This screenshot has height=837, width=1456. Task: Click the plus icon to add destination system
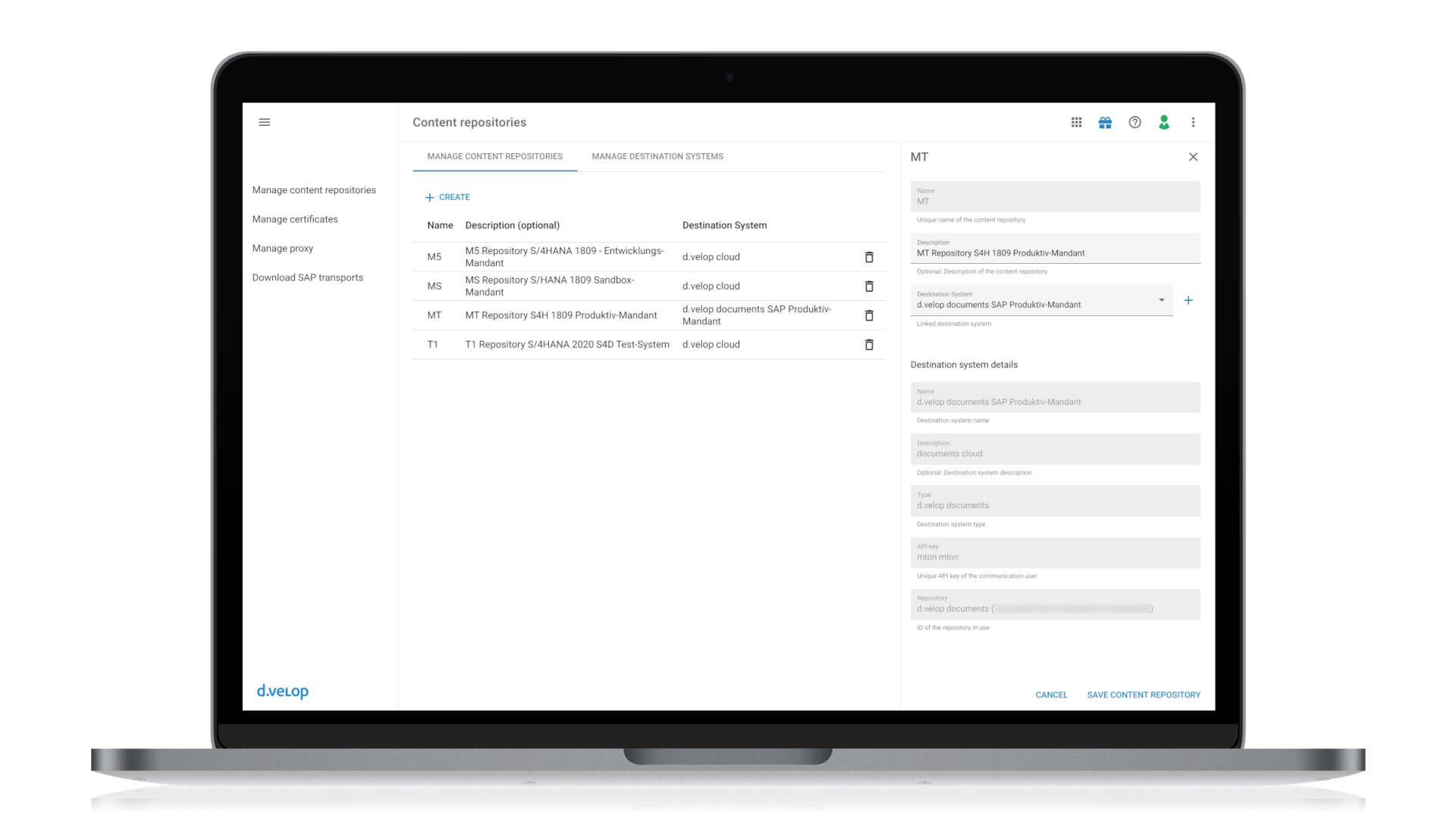point(1188,300)
